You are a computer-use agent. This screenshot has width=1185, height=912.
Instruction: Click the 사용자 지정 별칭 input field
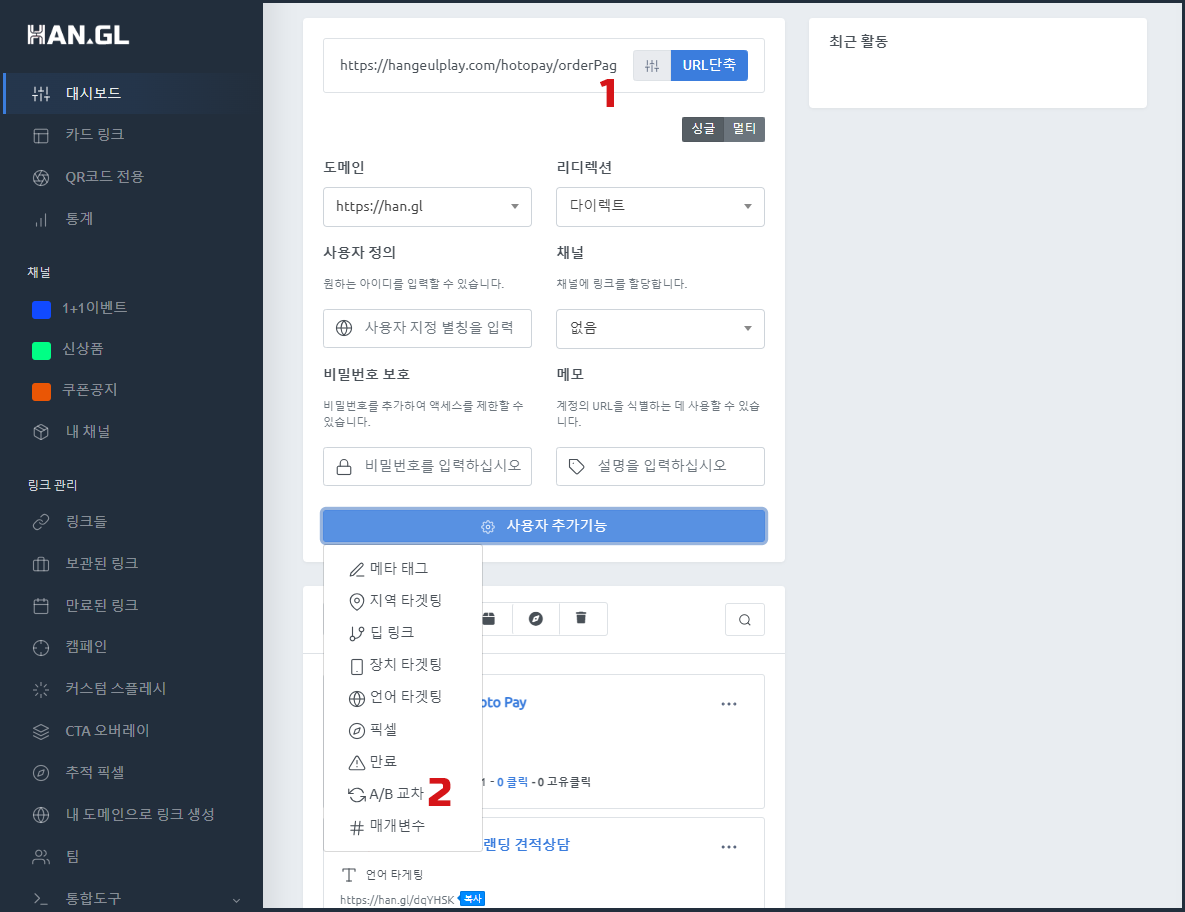coord(427,329)
